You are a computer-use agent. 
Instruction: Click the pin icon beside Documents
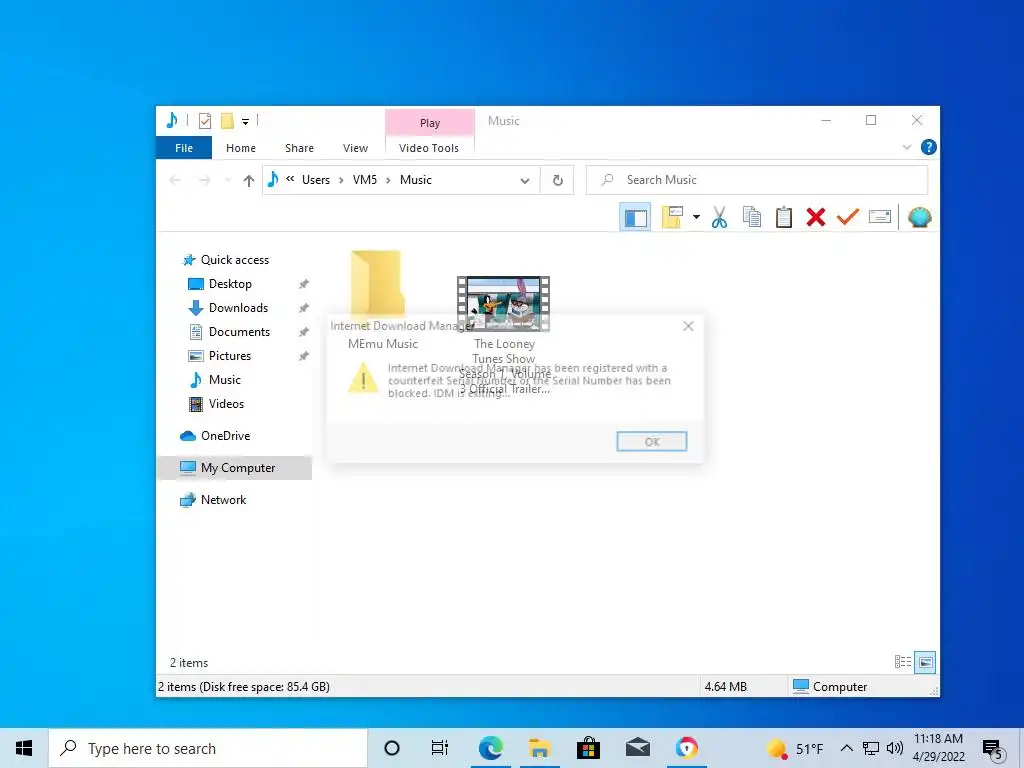pyautogui.click(x=304, y=332)
